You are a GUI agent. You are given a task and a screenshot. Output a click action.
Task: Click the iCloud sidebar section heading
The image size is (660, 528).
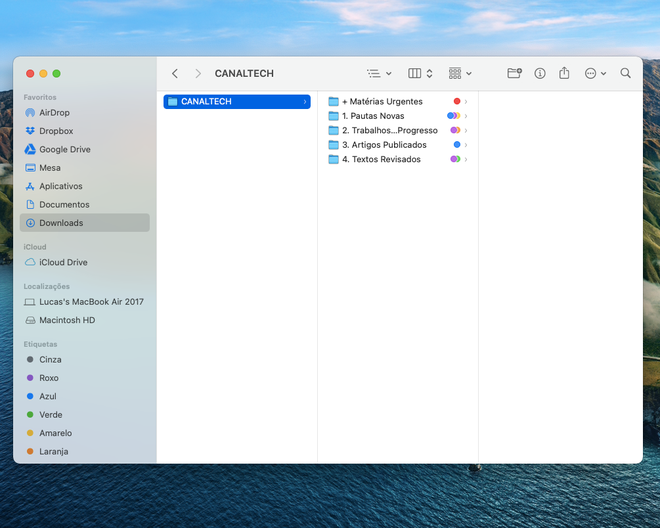[35, 247]
